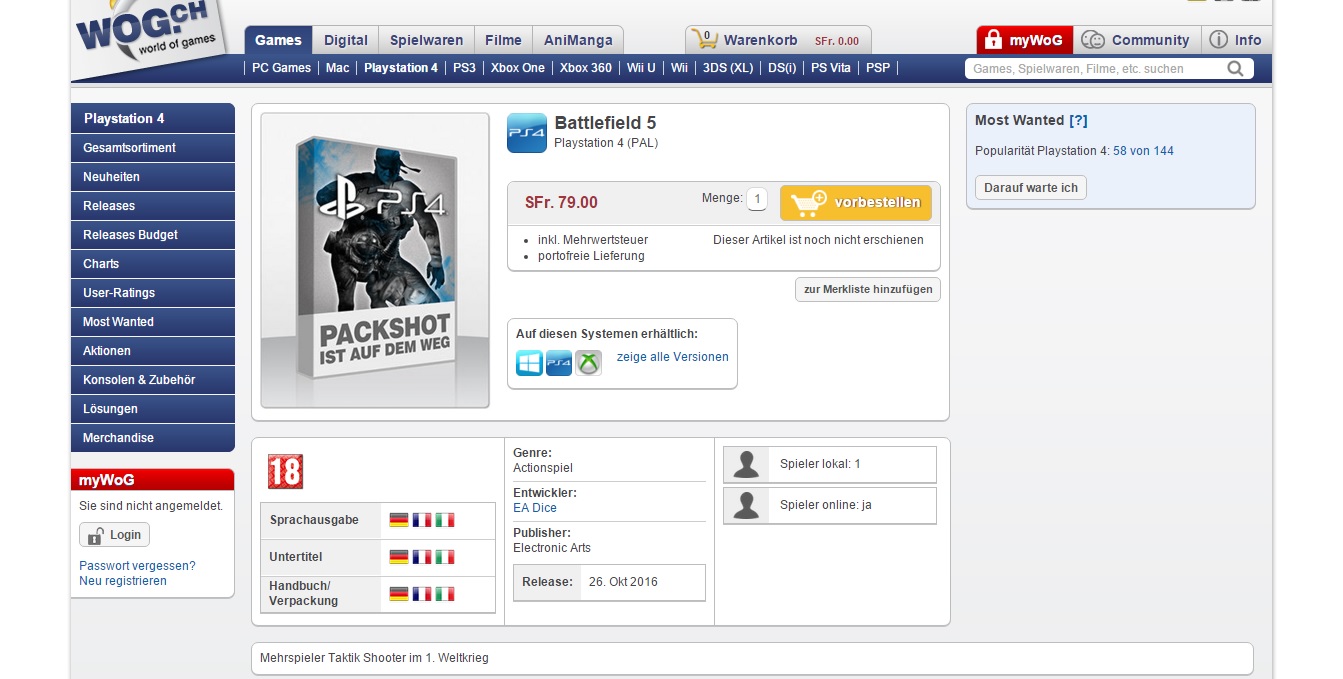This screenshot has height=679, width=1343.
Task: Open Releases Budget in the sidebar
Action: click(x=153, y=235)
